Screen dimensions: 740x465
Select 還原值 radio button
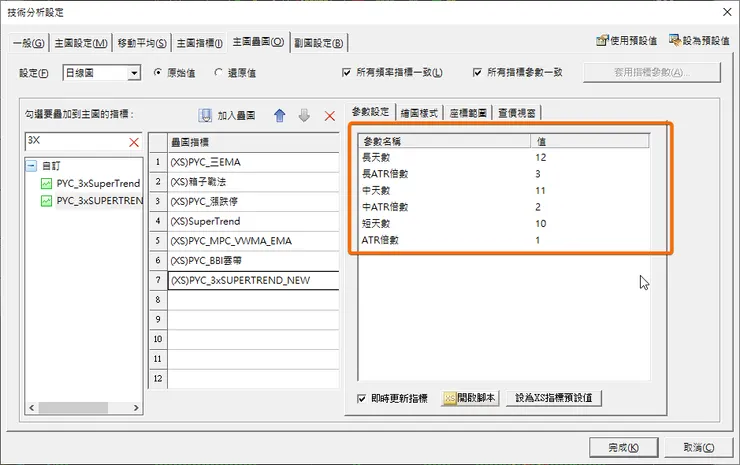[218, 73]
